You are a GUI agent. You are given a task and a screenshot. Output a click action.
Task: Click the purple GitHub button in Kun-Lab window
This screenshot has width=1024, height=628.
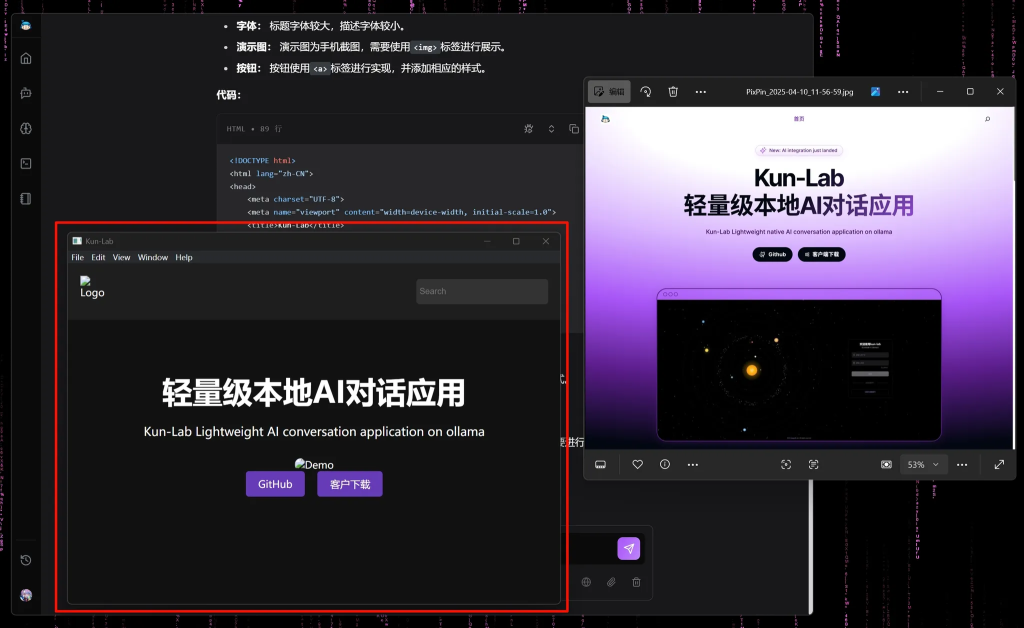pyautogui.click(x=275, y=484)
